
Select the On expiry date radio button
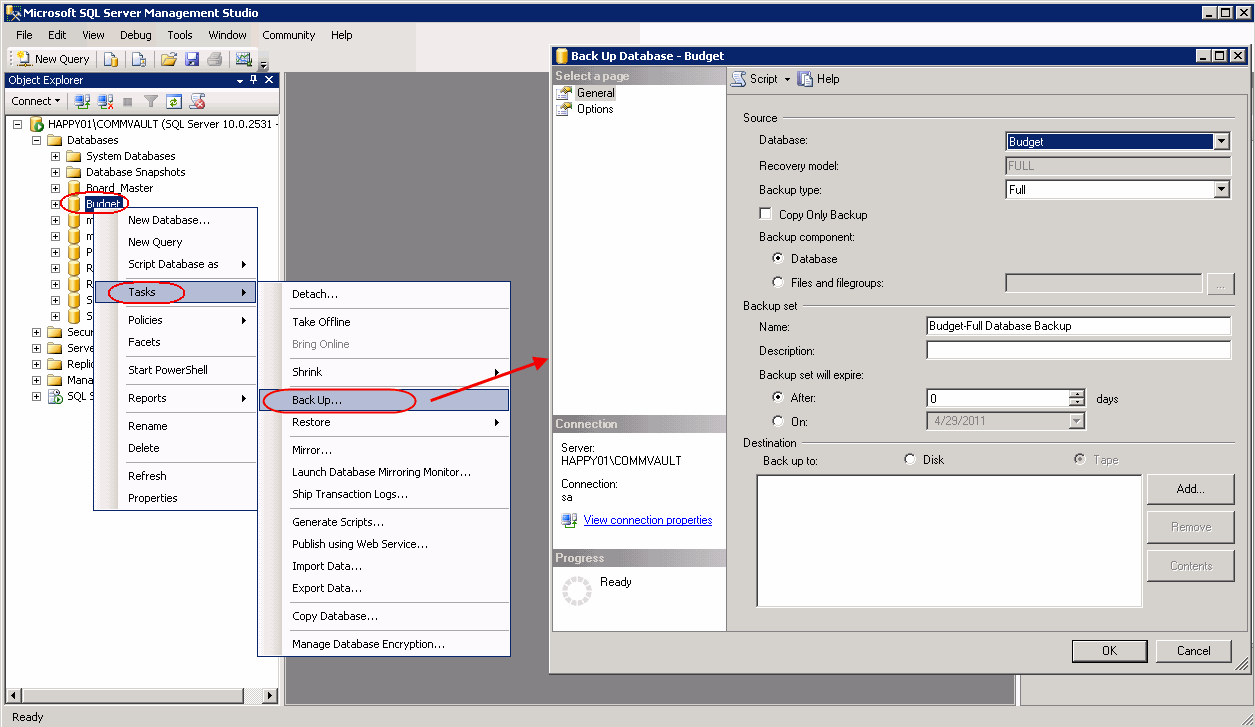(778, 421)
